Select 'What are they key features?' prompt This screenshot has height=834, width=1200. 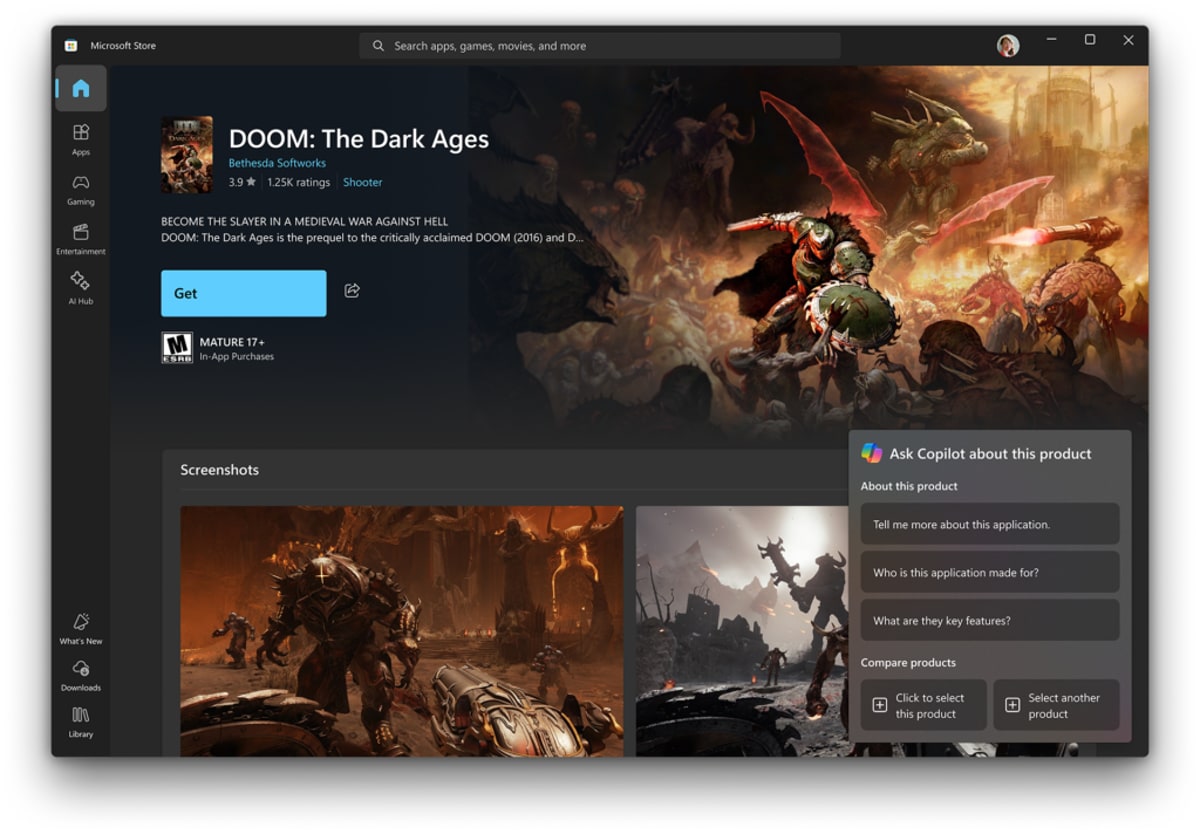point(989,620)
